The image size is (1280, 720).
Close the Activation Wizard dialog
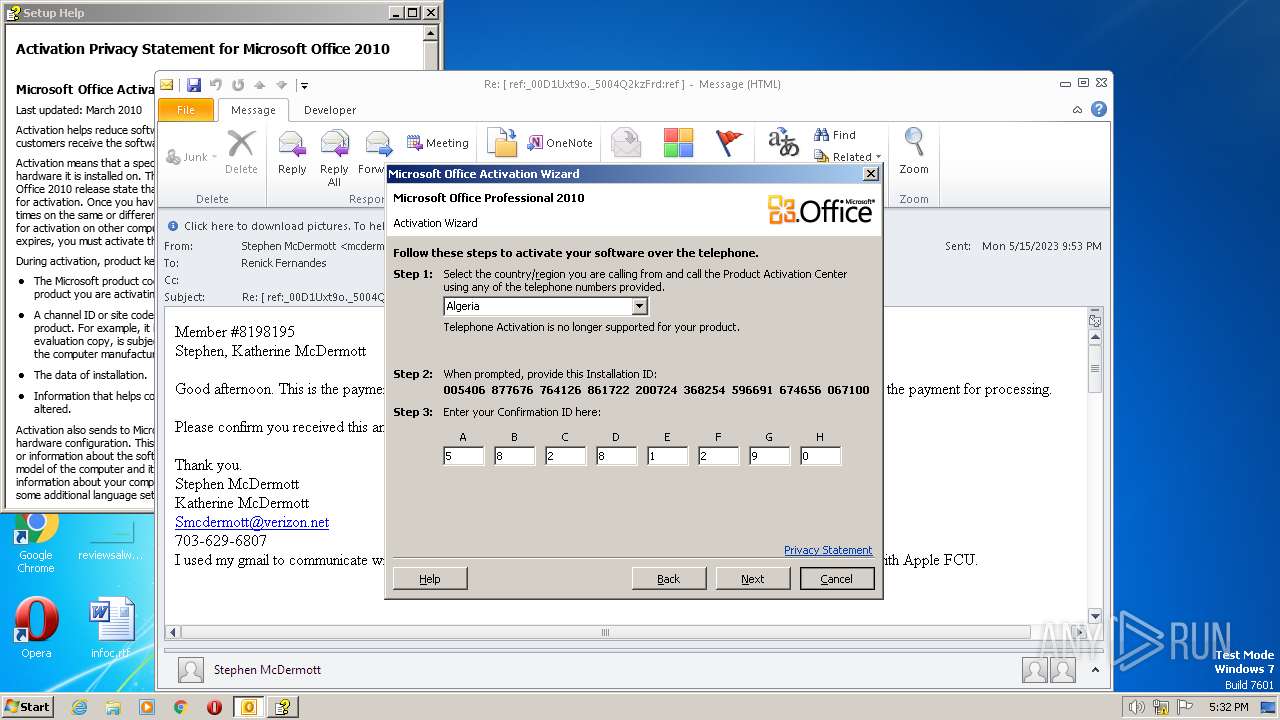pos(870,174)
